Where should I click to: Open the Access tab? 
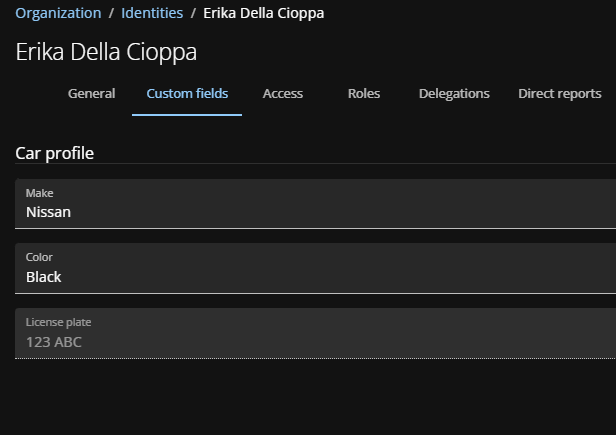pyautogui.click(x=282, y=94)
